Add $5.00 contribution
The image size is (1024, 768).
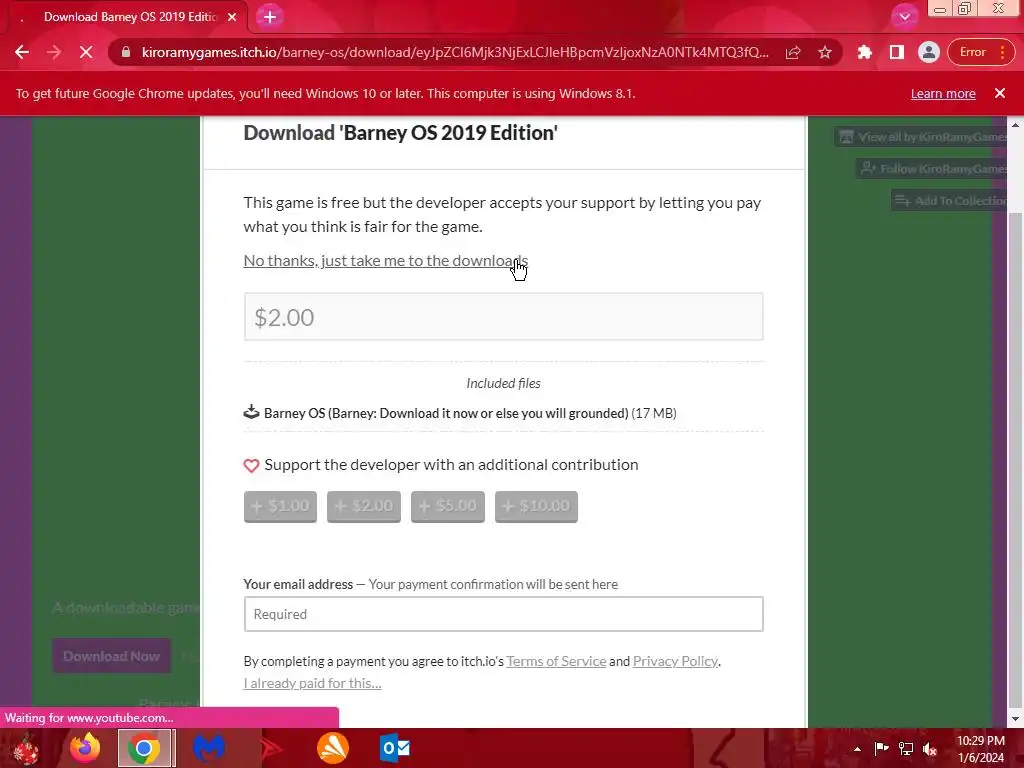tap(448, 506)
